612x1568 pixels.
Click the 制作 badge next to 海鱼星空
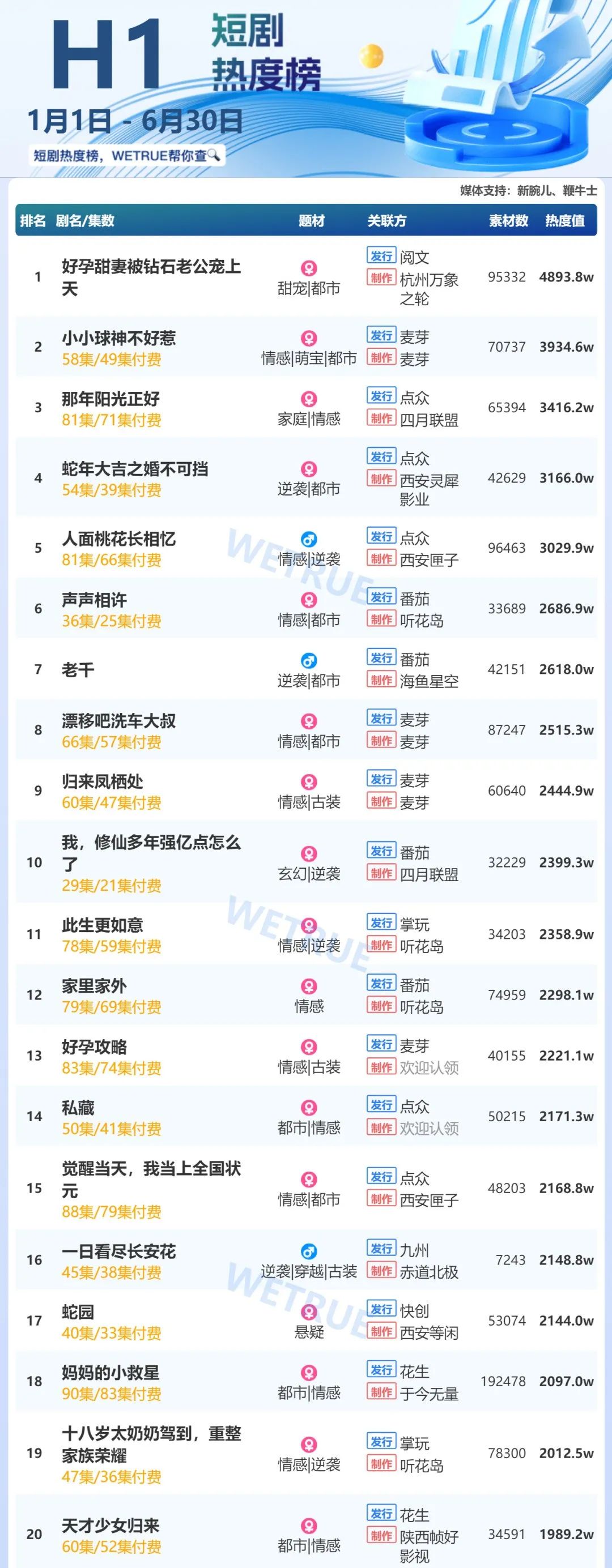(382, 681)
